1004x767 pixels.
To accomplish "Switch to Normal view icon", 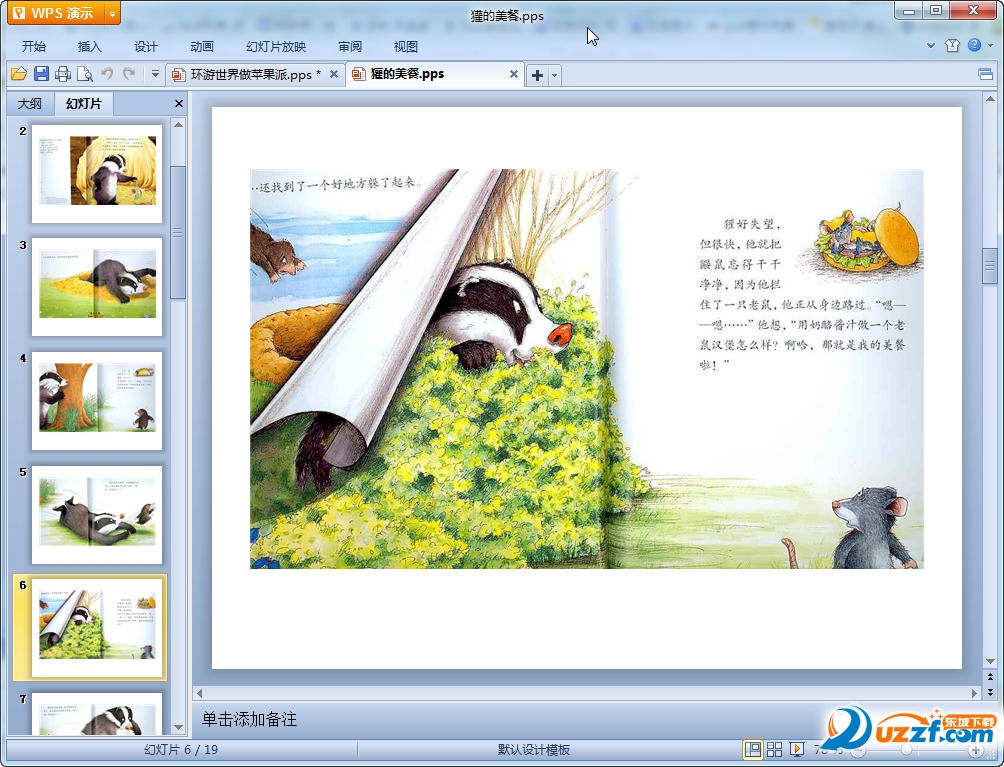I will pos(753,749).
